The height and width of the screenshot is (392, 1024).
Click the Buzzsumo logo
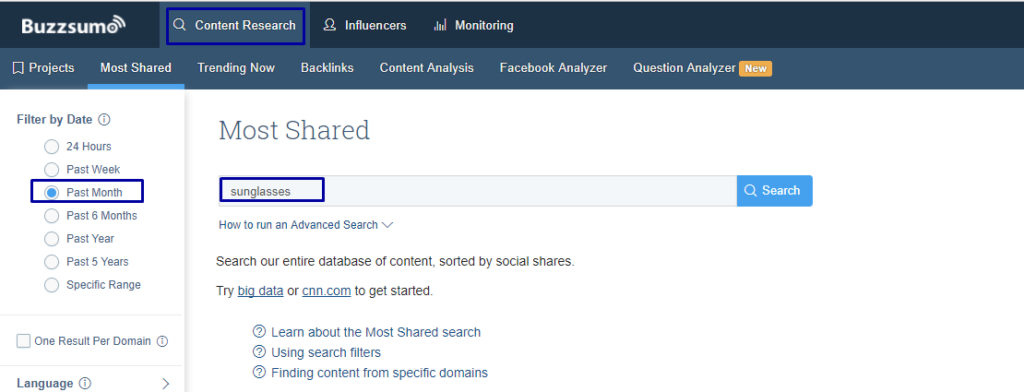pos(72,25)
